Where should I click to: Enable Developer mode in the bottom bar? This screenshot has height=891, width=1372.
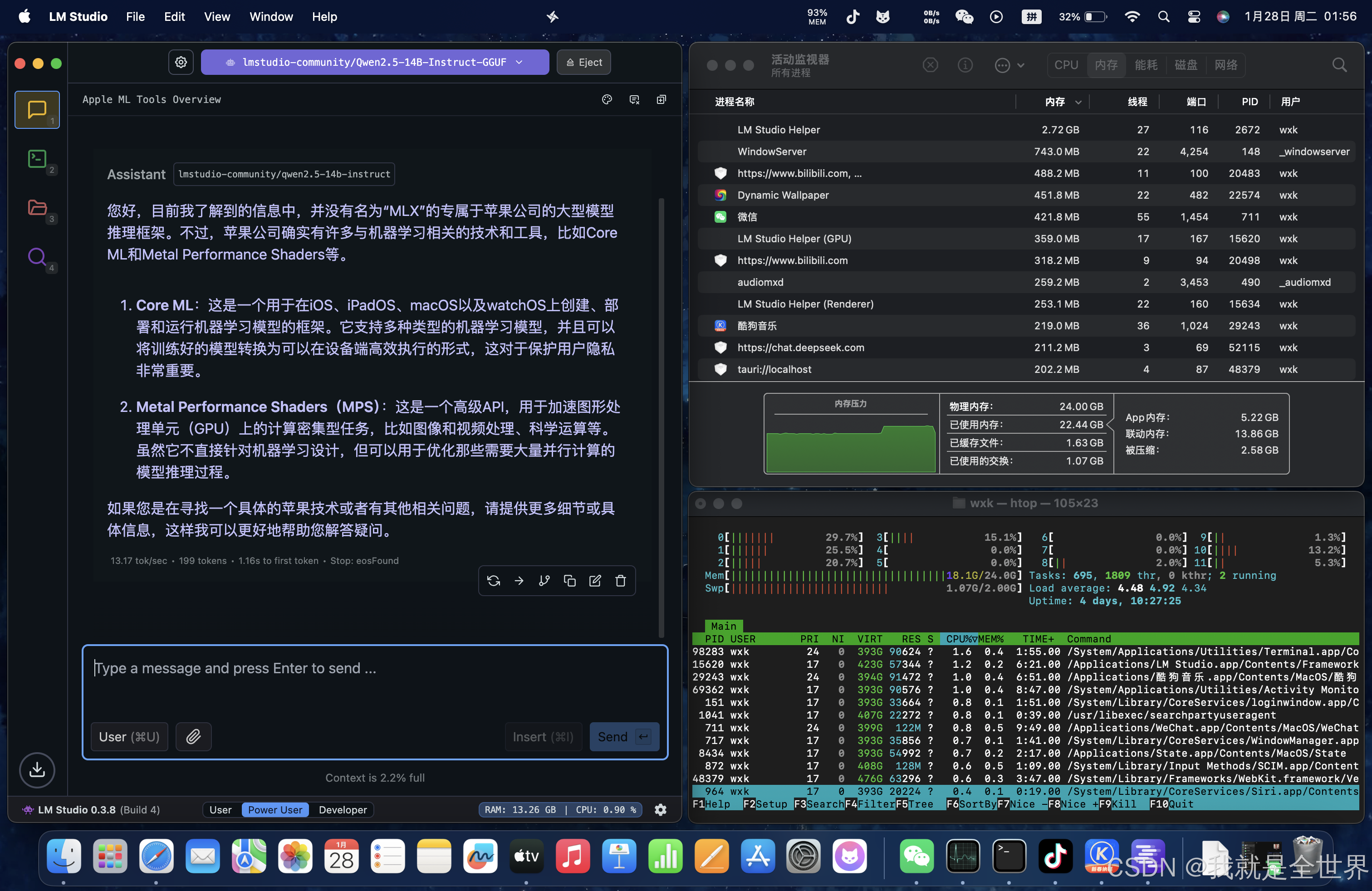(343, 810)
